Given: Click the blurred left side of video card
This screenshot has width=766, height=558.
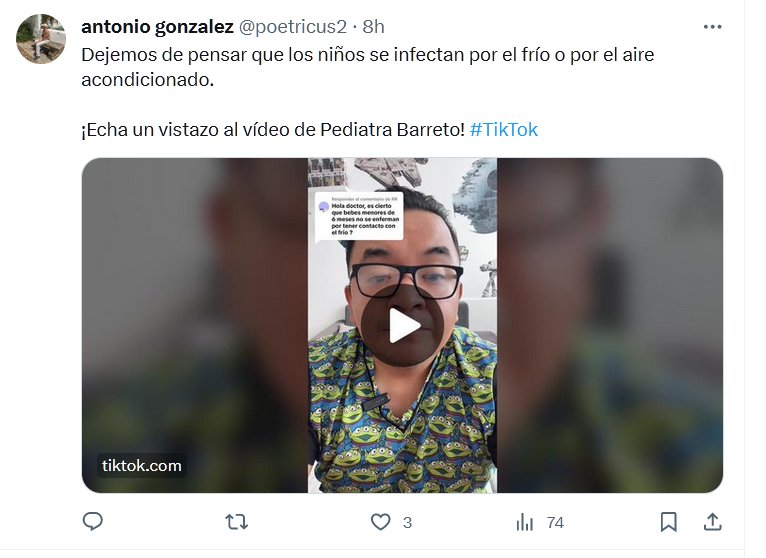Looking at the screenshot, I should pyautogui.click(x=194, y=325).
